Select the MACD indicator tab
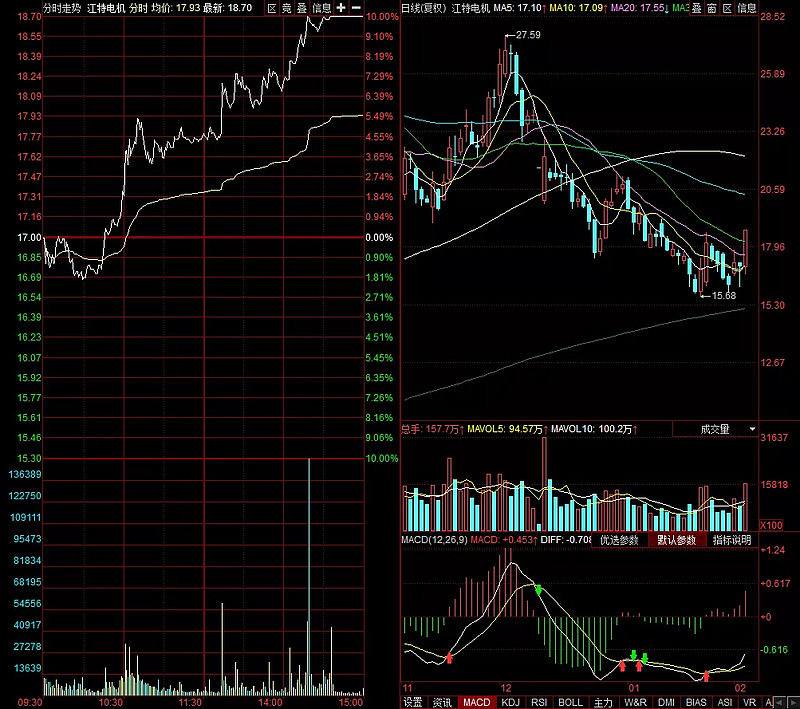 (x=476, y=702)
